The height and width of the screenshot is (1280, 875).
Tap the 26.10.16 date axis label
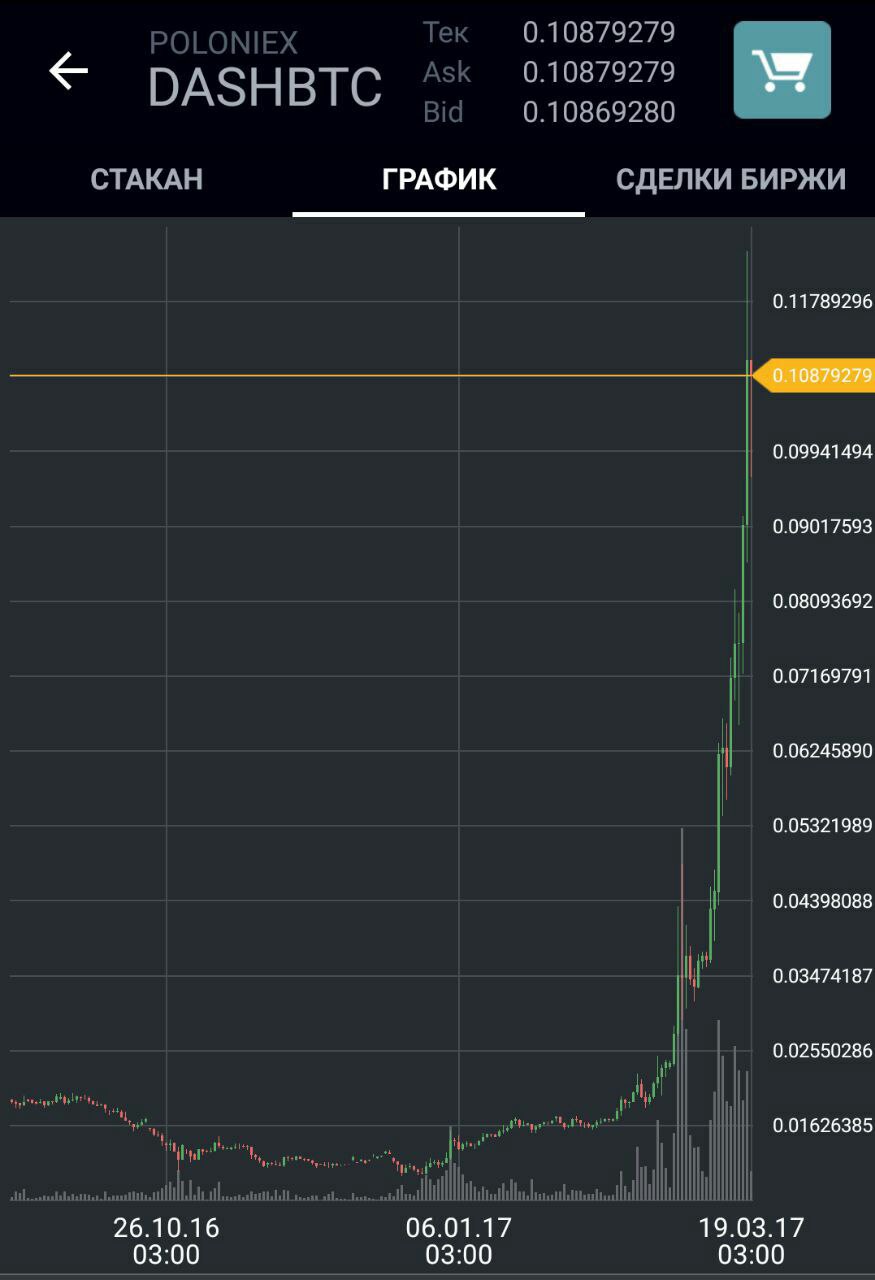pyautogui.click(x=166, y=1241)
